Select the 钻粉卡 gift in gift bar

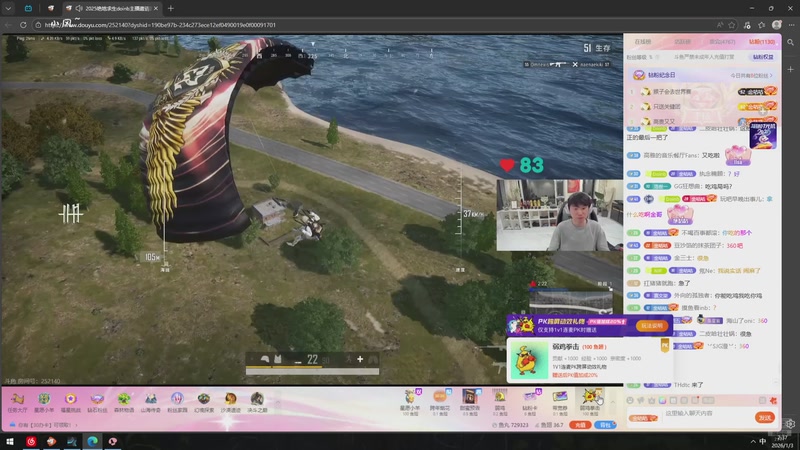530,402
